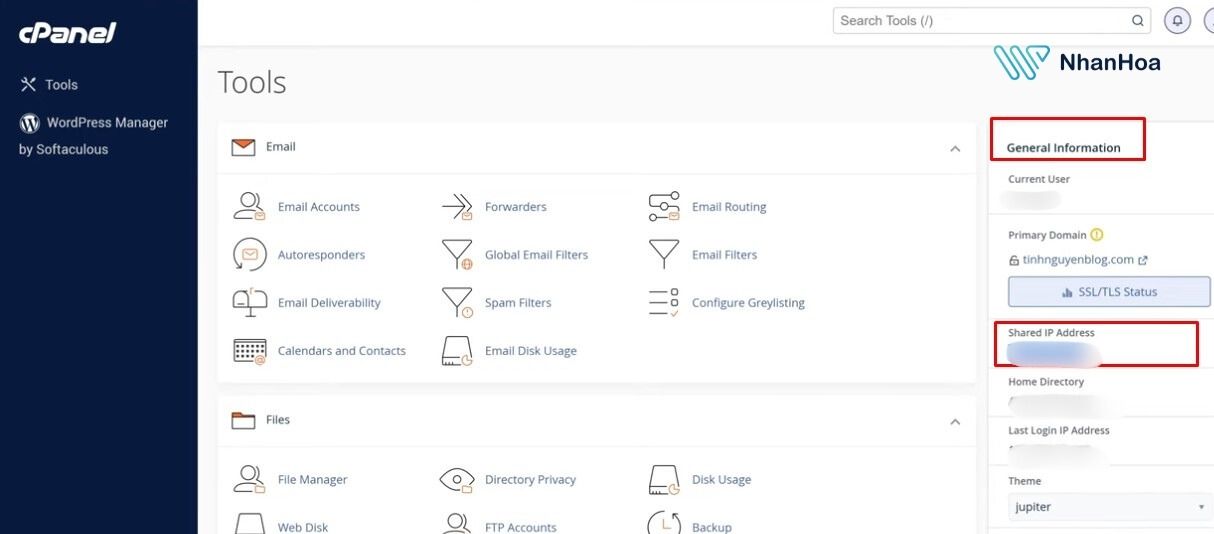
Task: Open the FTP Accounts link
Action: pyautogui.click(x=521, y=527)
